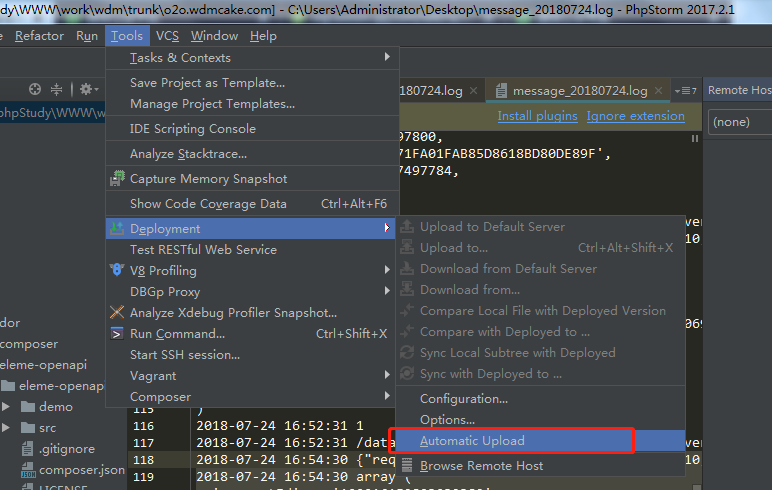Click the Deployment menu icon
This screenshot has height=490, width=772.
[x=117, y=229]
